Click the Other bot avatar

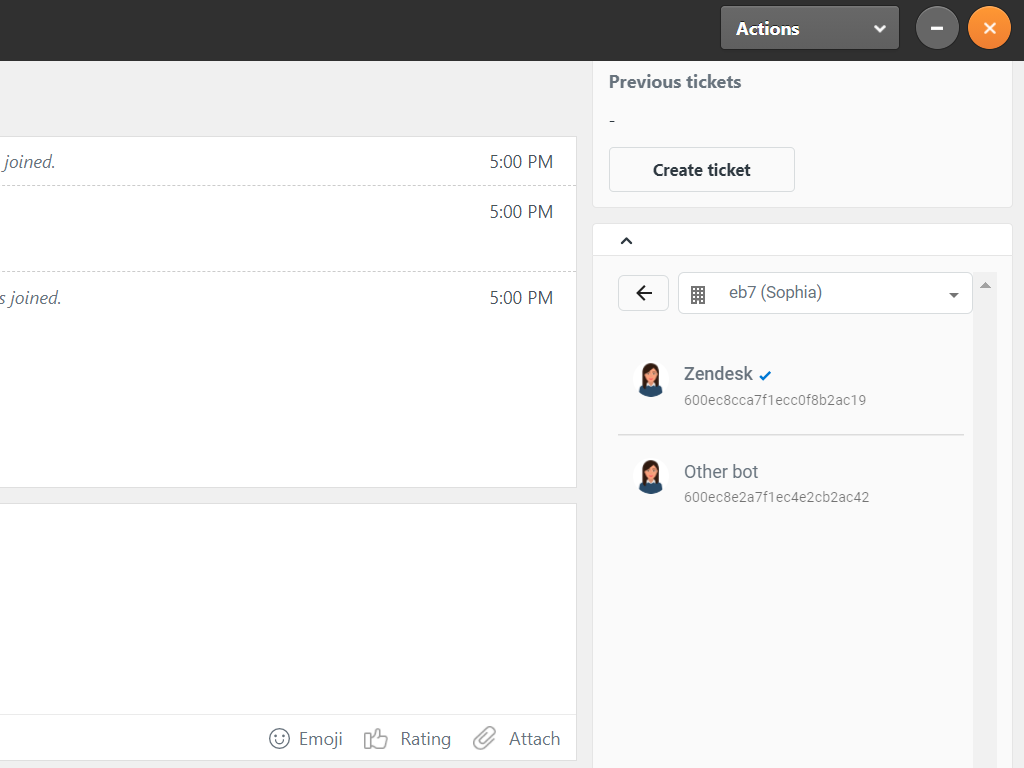(x=651, y=477)
